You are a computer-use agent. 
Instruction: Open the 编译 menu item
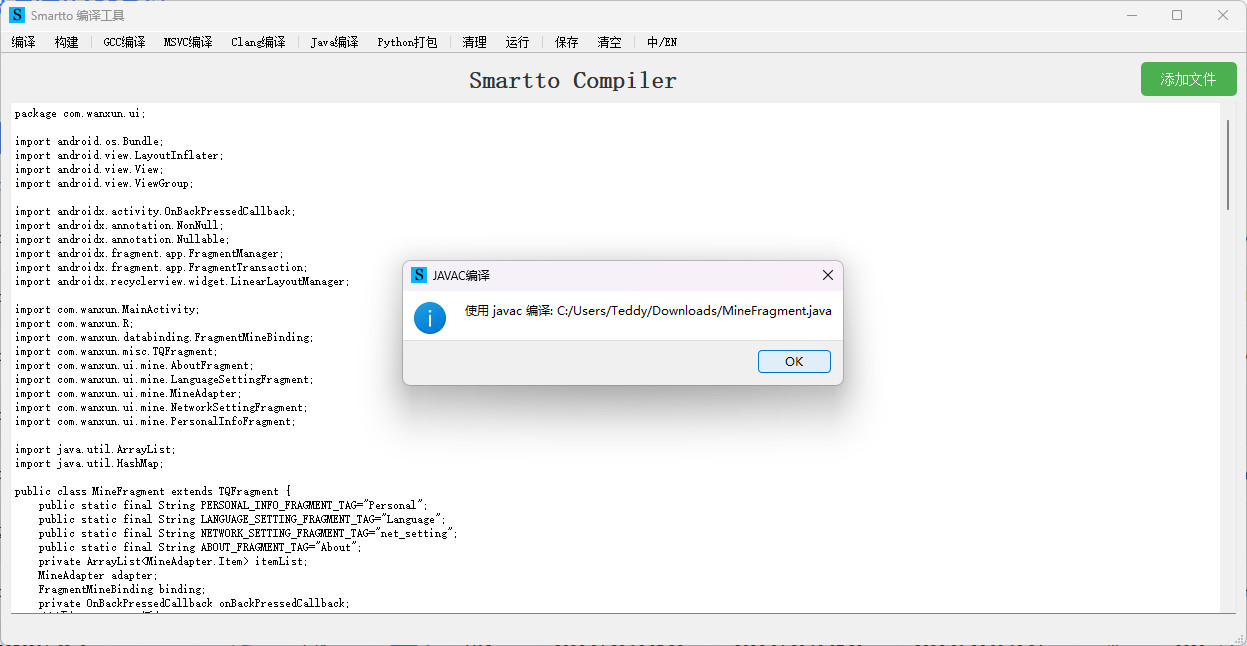tap(24, 42)
